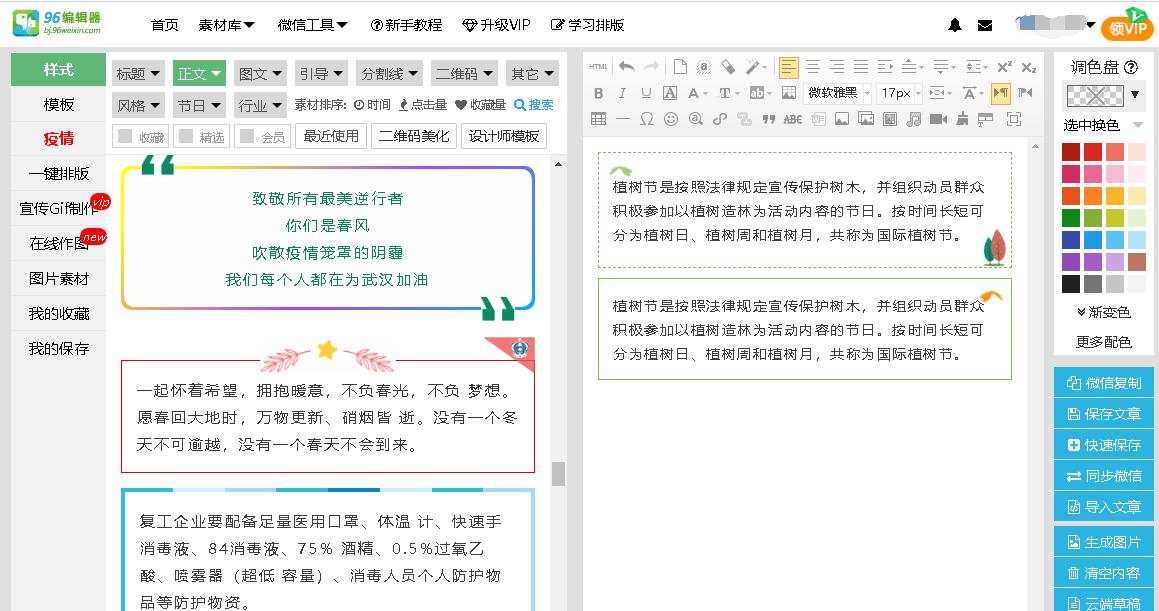Screen dimensions: 1159x611
Task: Click the HTML source code icon
Action: click(598, 67)
